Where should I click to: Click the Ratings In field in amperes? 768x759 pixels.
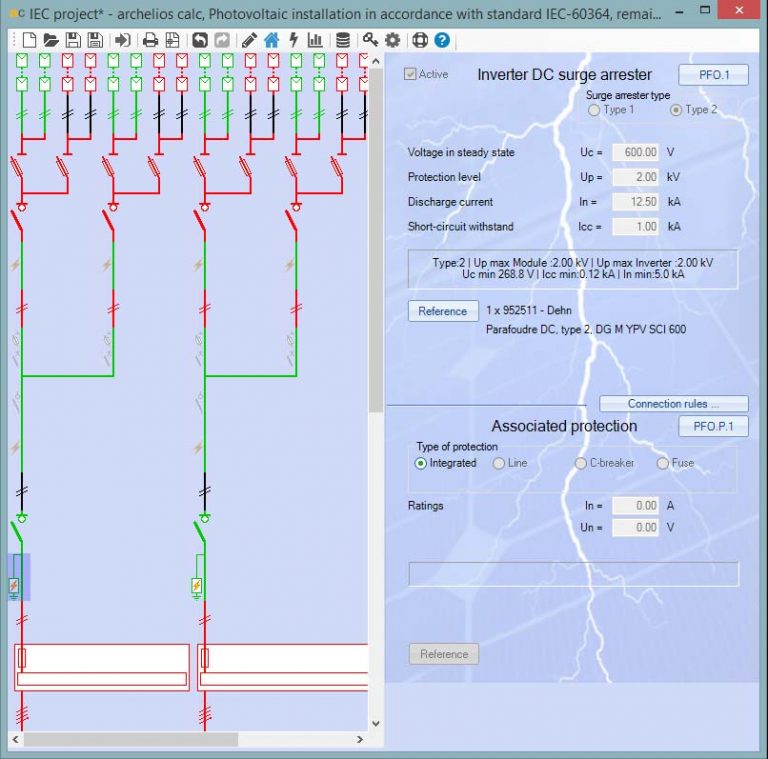point(635,506)
